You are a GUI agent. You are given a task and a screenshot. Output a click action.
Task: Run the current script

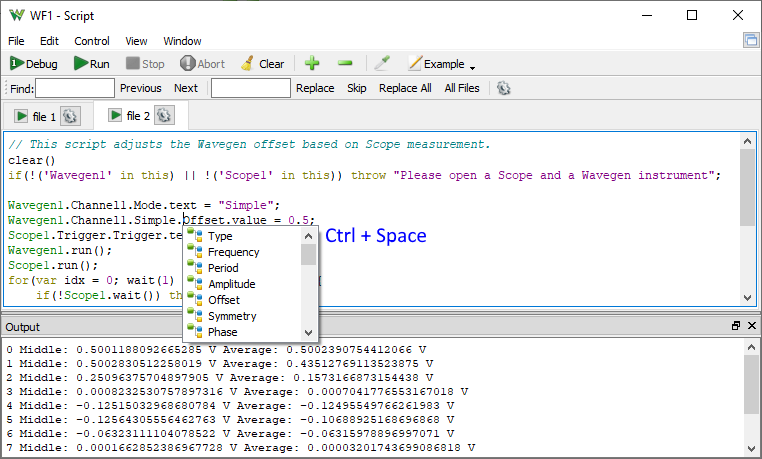click(92, 64)
